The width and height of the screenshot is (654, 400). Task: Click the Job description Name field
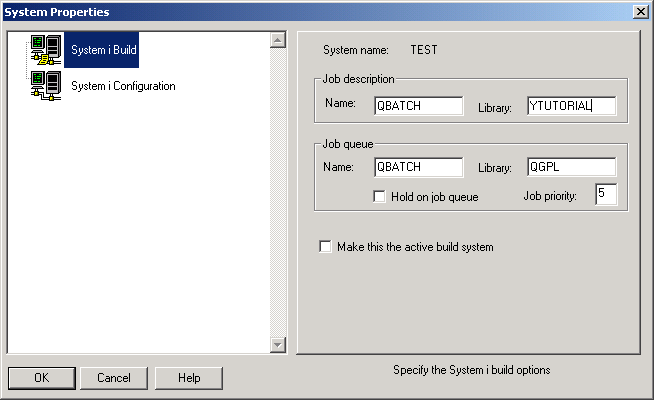(x=418, y=106)
